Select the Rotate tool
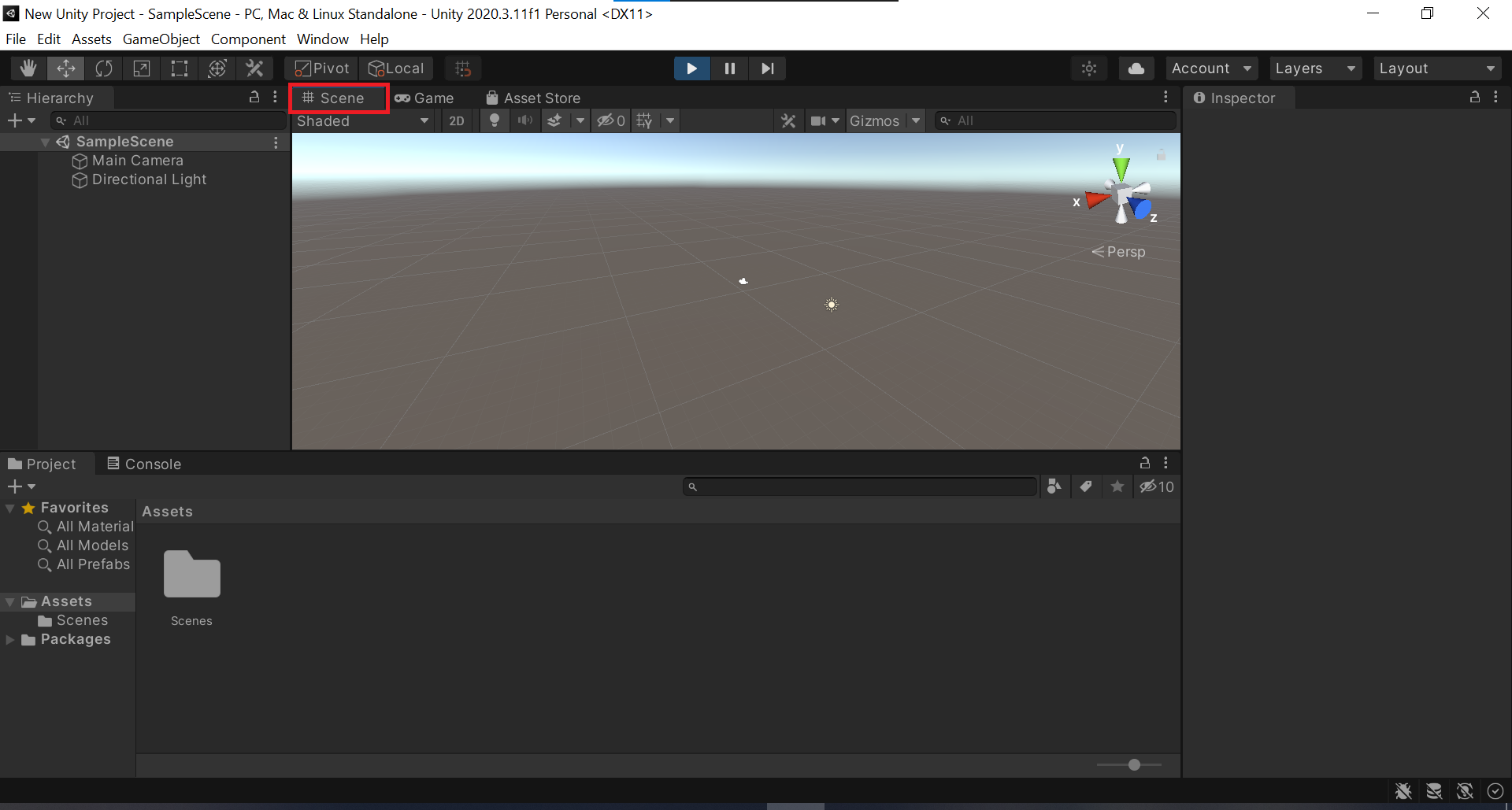1512x810 pixels. pos(104,68)
